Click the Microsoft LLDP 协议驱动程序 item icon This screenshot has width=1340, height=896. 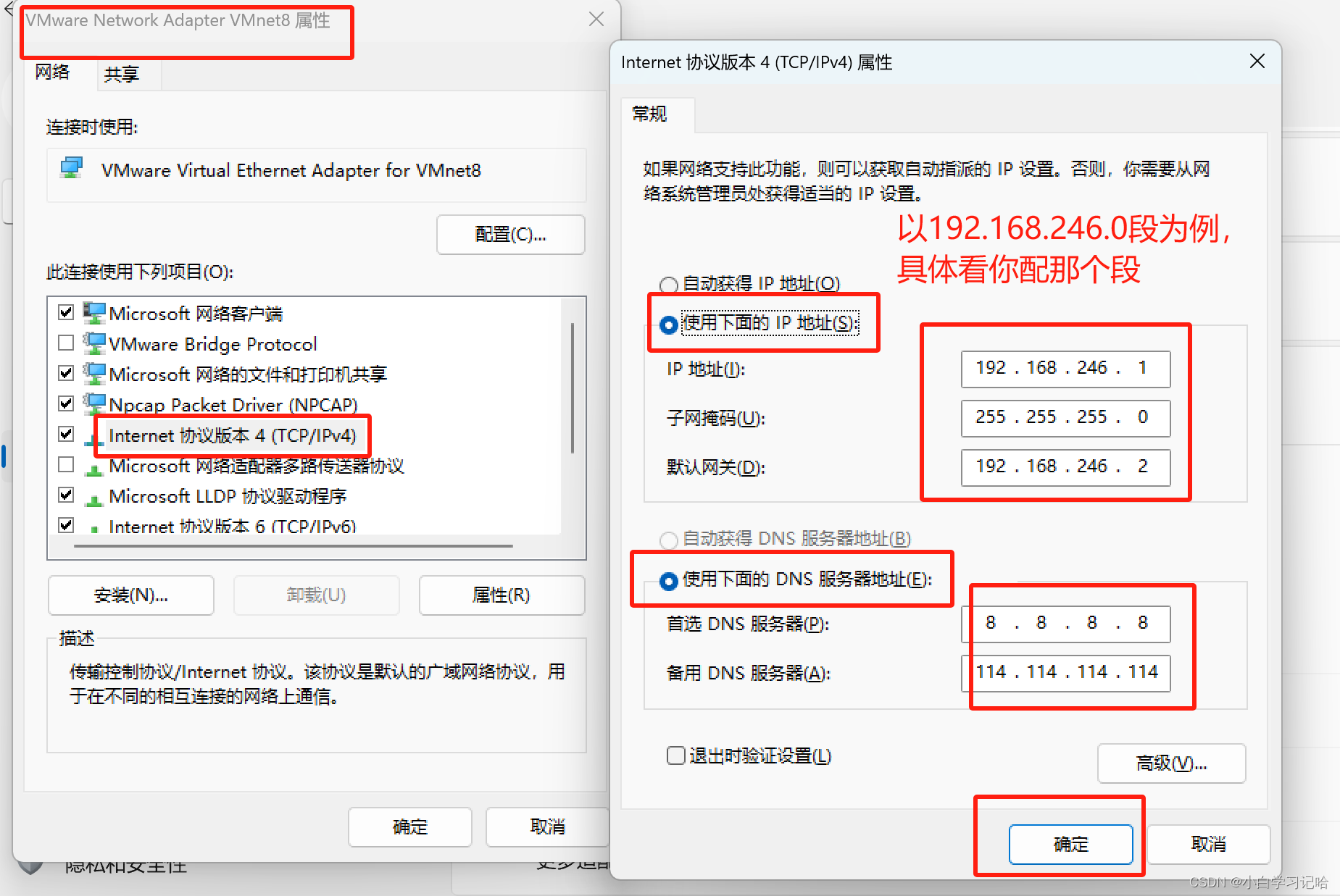click(93, 499)
